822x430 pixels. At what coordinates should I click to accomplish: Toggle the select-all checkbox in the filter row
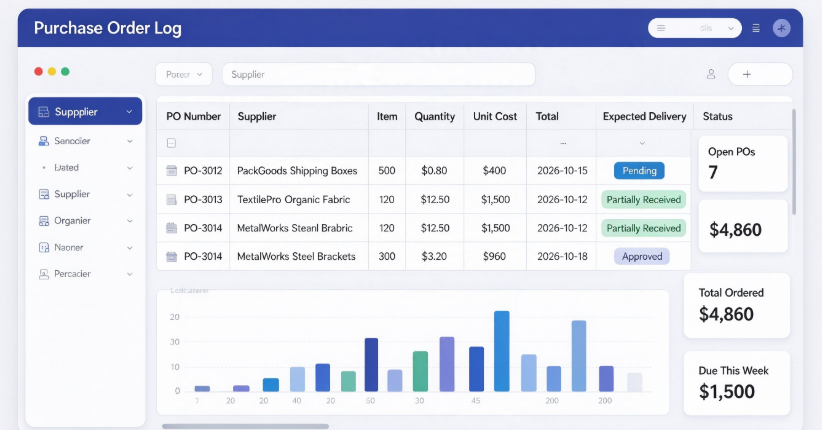click(x=171, y=143)
